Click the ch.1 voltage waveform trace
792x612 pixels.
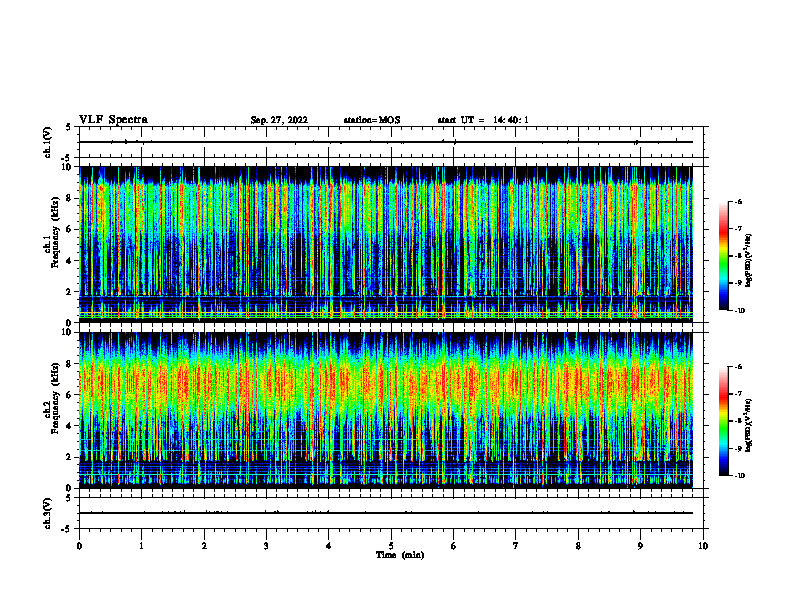tap(386, 142)
